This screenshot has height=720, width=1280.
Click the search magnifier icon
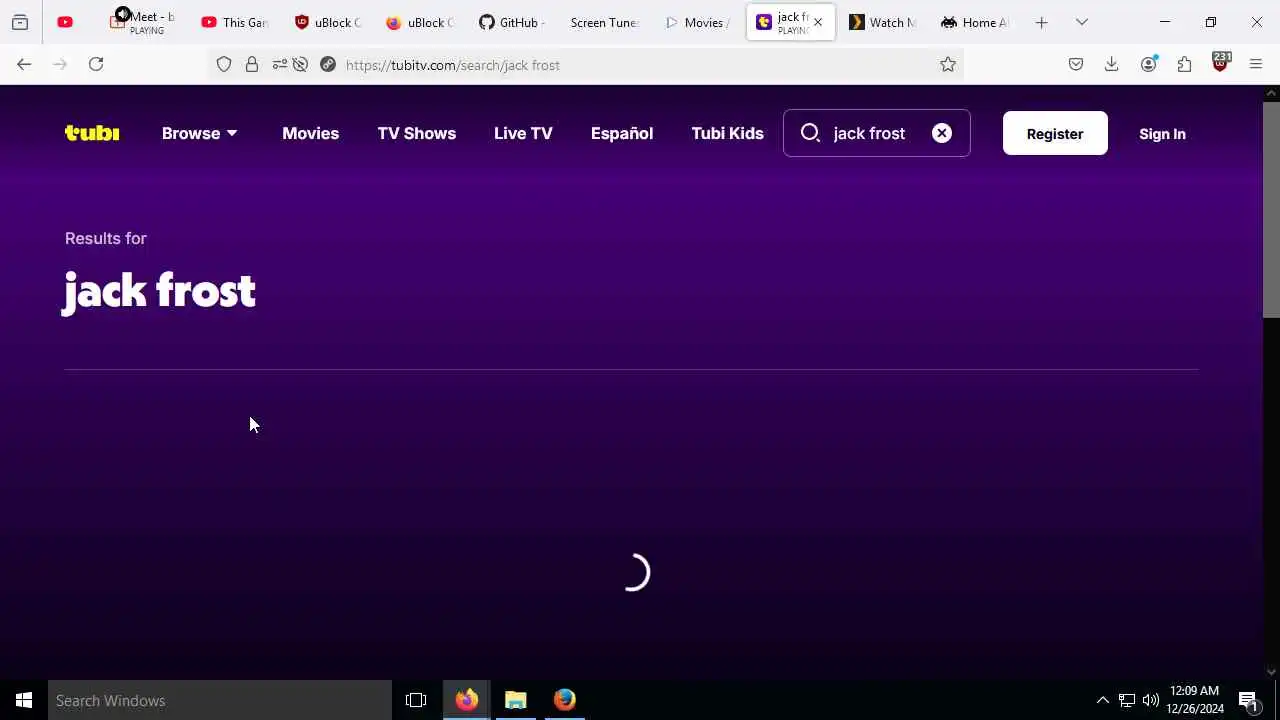point(810,133)
